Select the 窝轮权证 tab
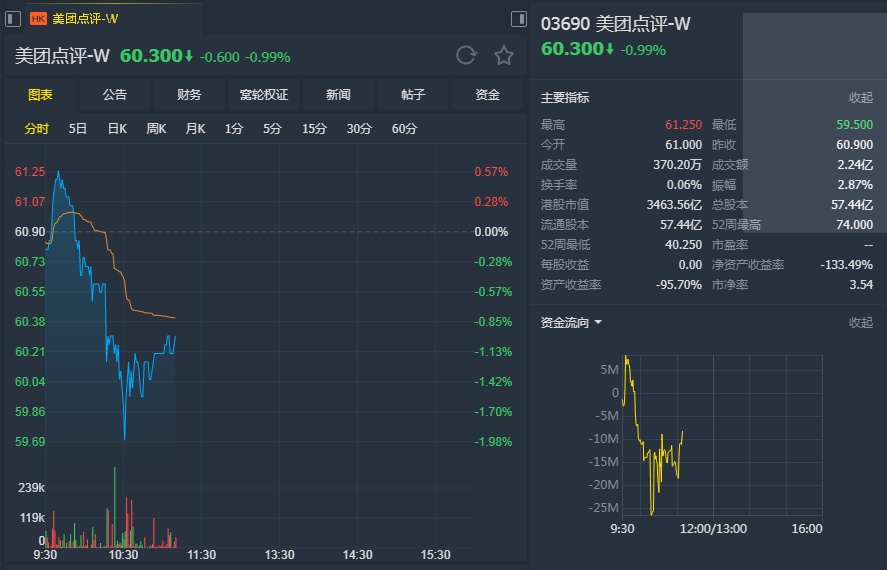 (264, 95)
